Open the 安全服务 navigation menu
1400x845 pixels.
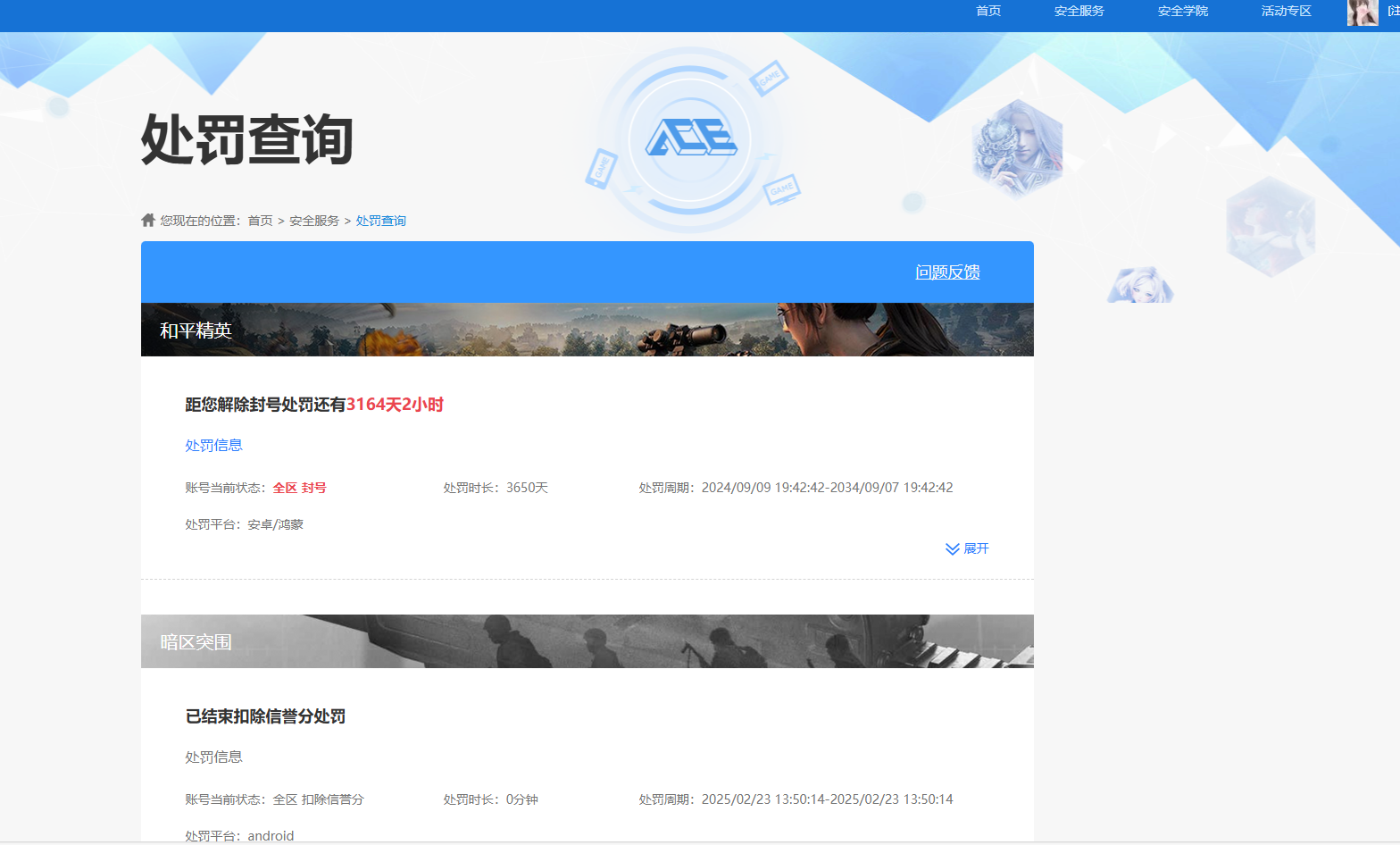[x=1079, y=11]
